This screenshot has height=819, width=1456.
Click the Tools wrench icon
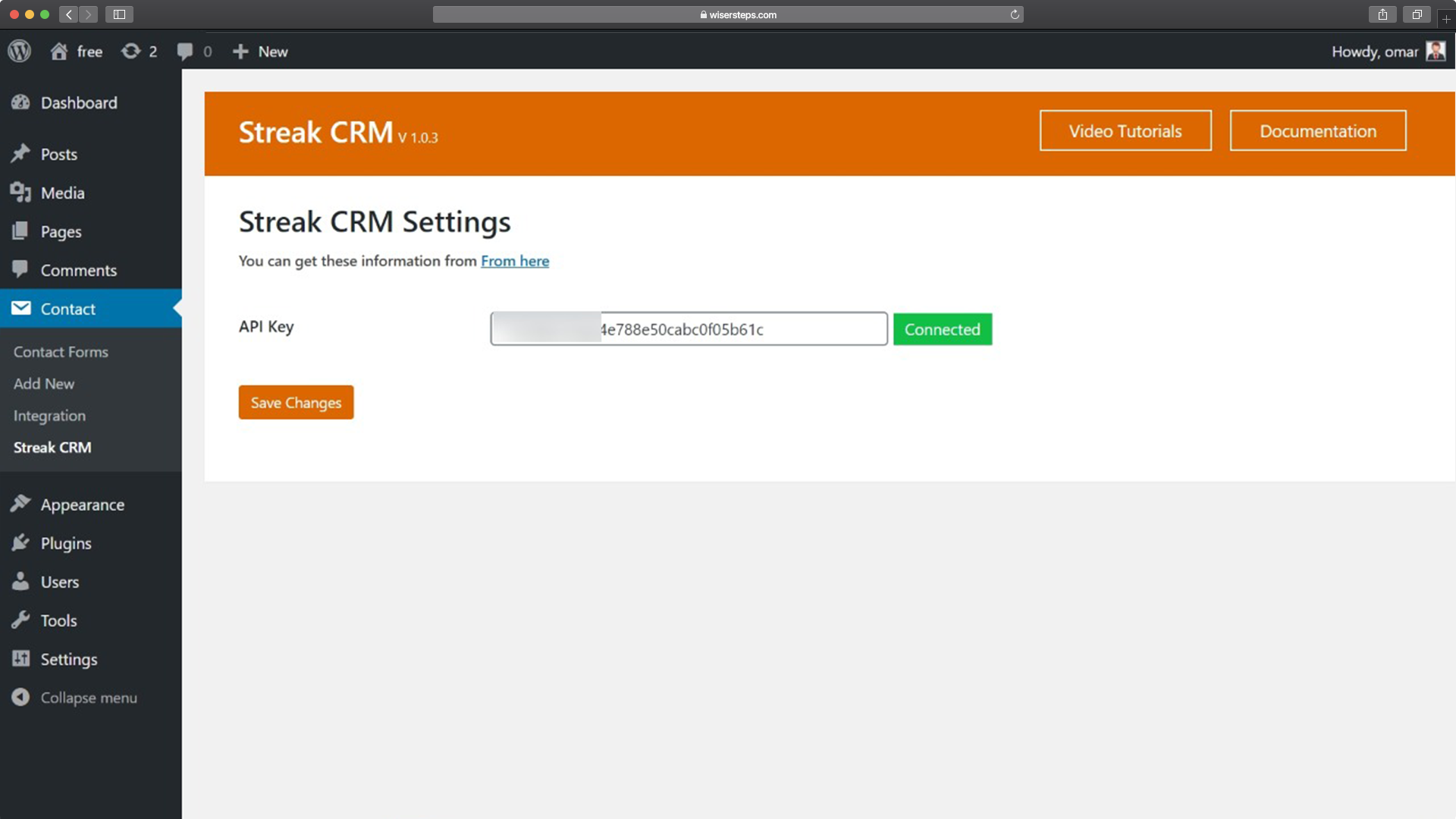(x=20, y=620)
